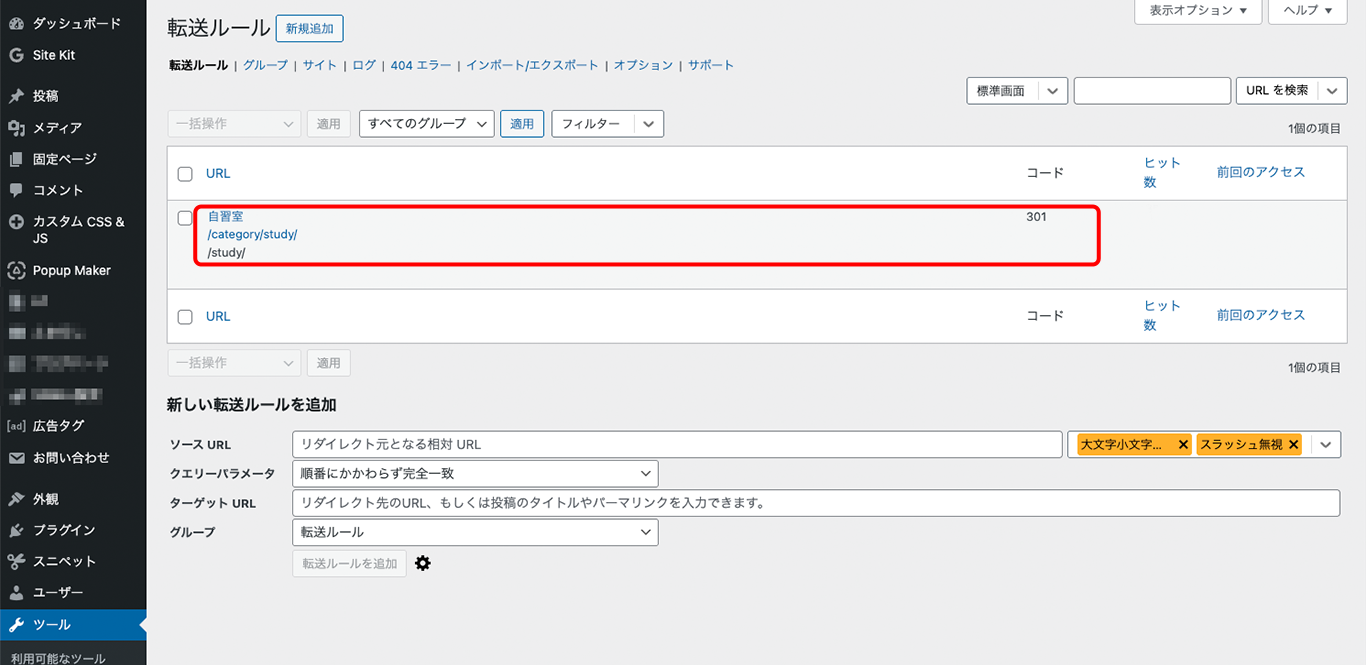Toggle select-all checkbox in table footer

[x=185, y=317]
